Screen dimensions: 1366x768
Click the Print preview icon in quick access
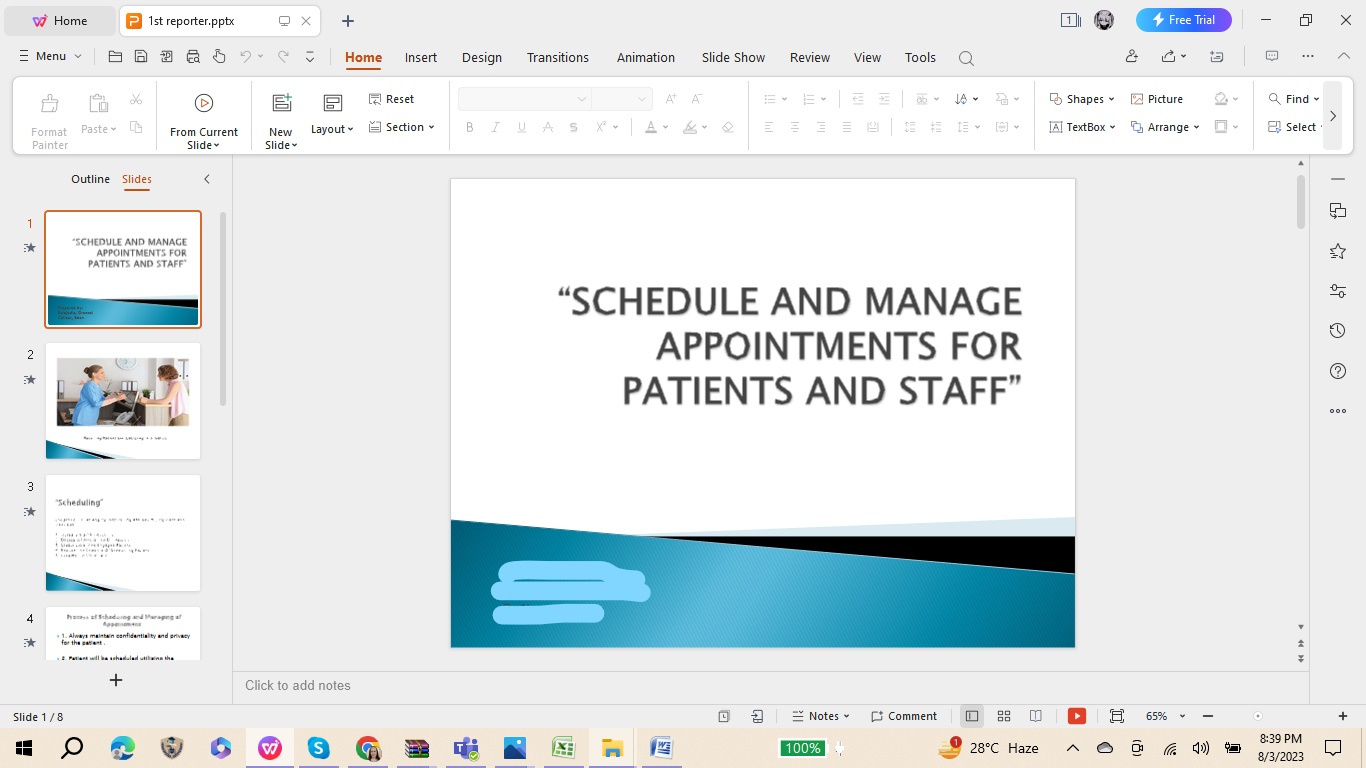(193, 57)
